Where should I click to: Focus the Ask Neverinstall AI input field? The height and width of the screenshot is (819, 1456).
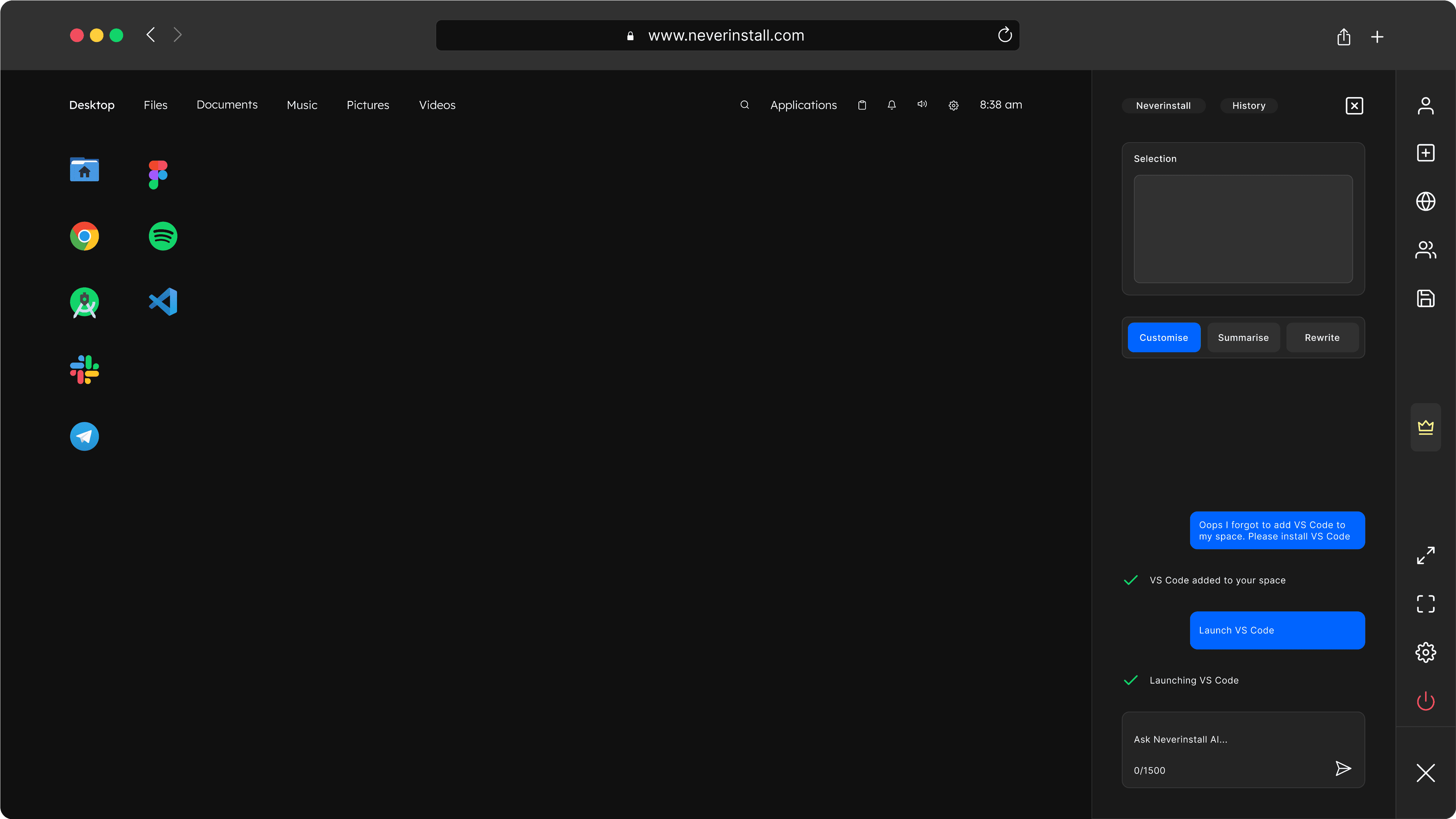tap(1243, 749)
